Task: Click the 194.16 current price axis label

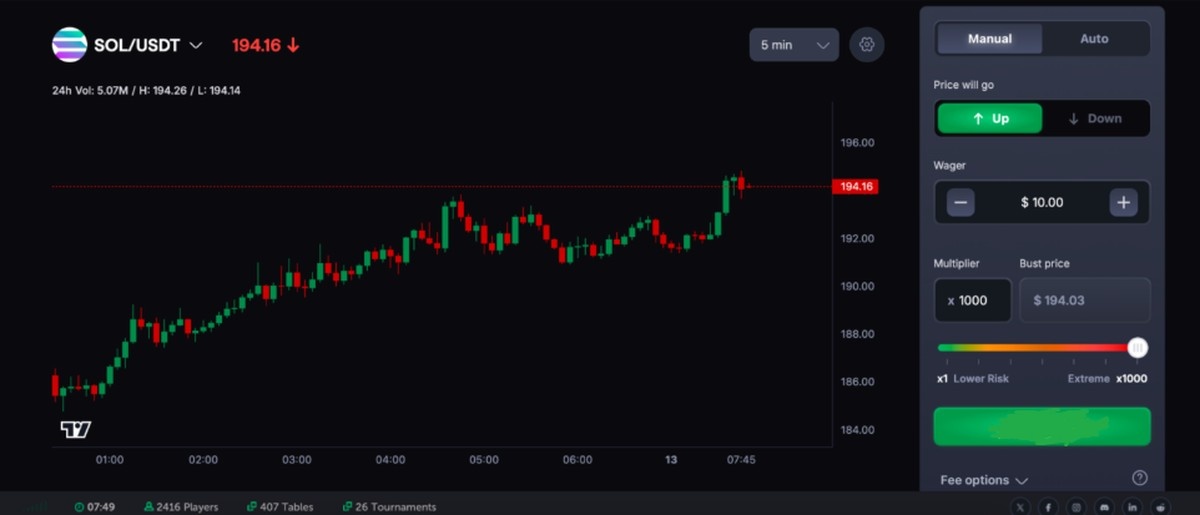Action: 855,187
